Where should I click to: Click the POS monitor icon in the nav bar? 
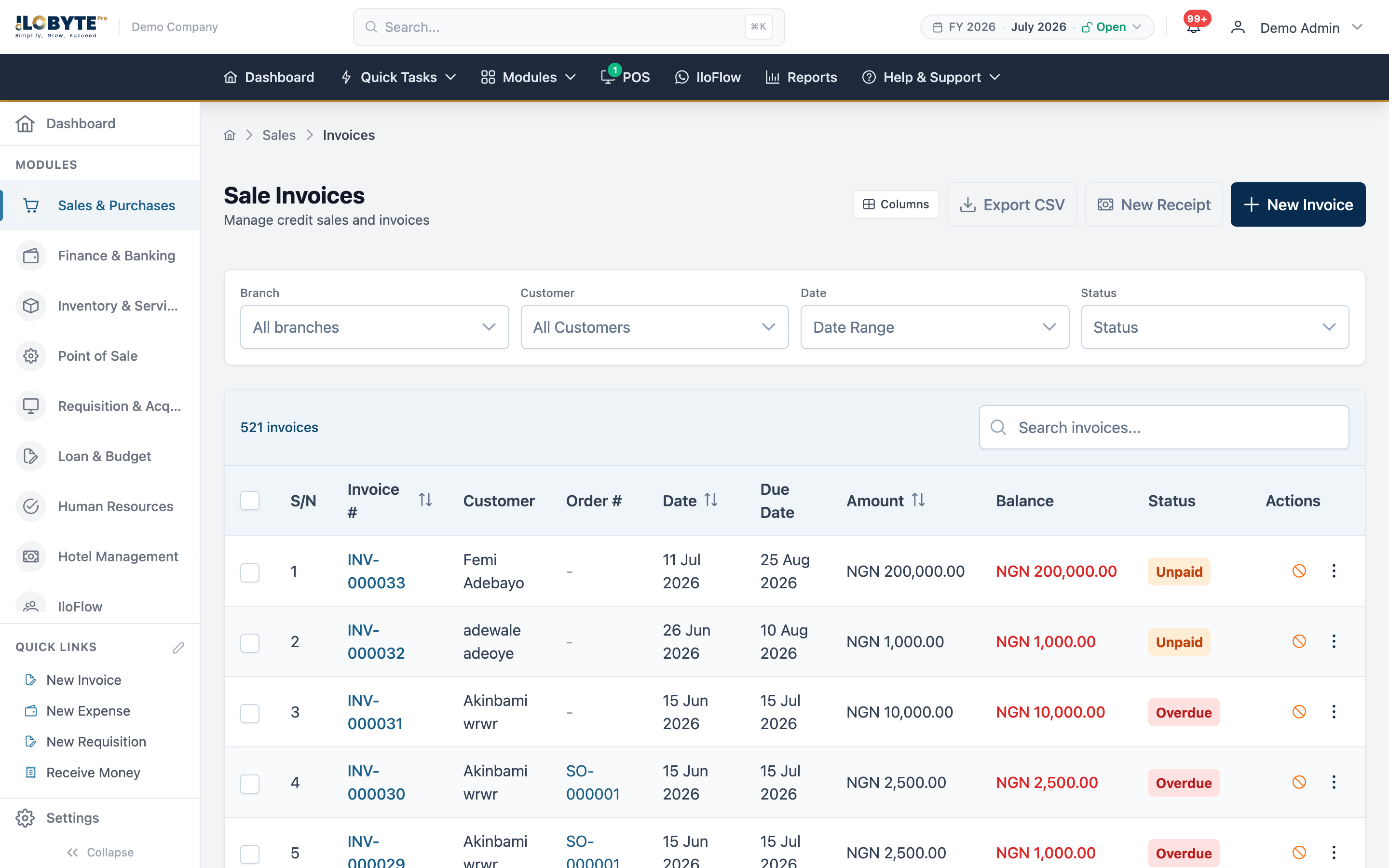click(x=608, y=77)
